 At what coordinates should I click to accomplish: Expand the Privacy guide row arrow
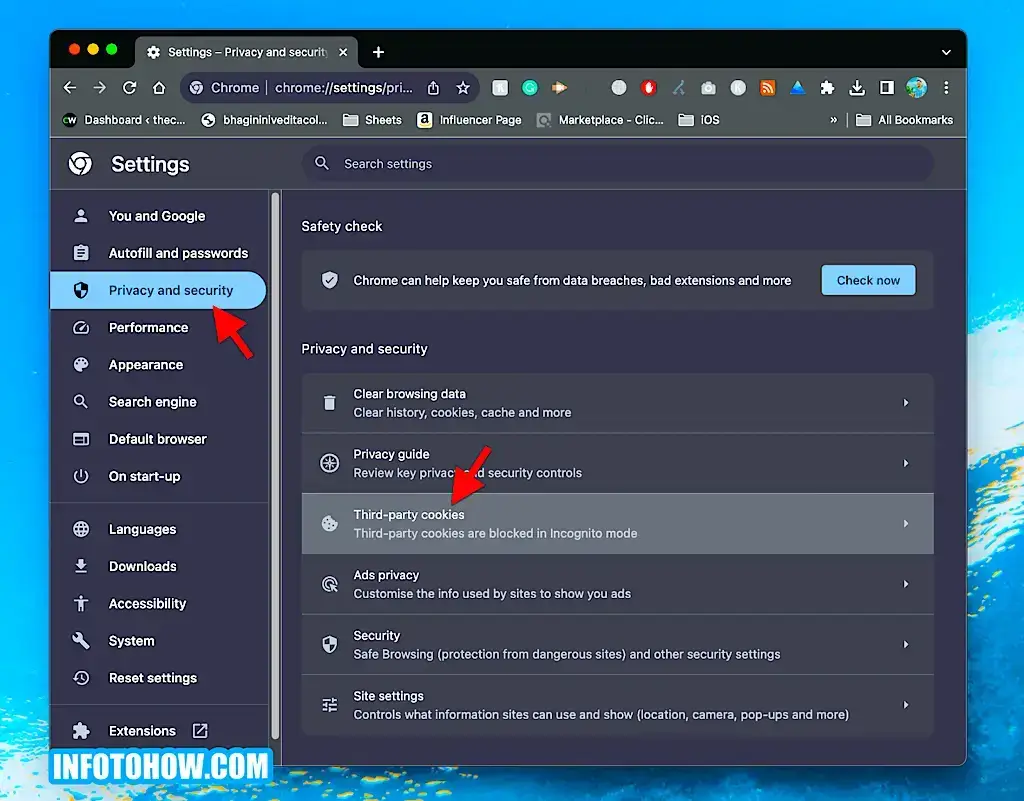click(906, 463)
